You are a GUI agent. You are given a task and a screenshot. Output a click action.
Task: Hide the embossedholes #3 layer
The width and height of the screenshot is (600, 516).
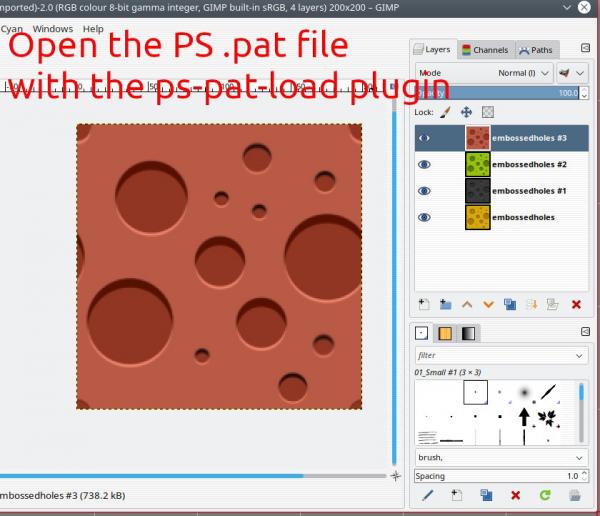pyautogui.click(x=424, y=138)
